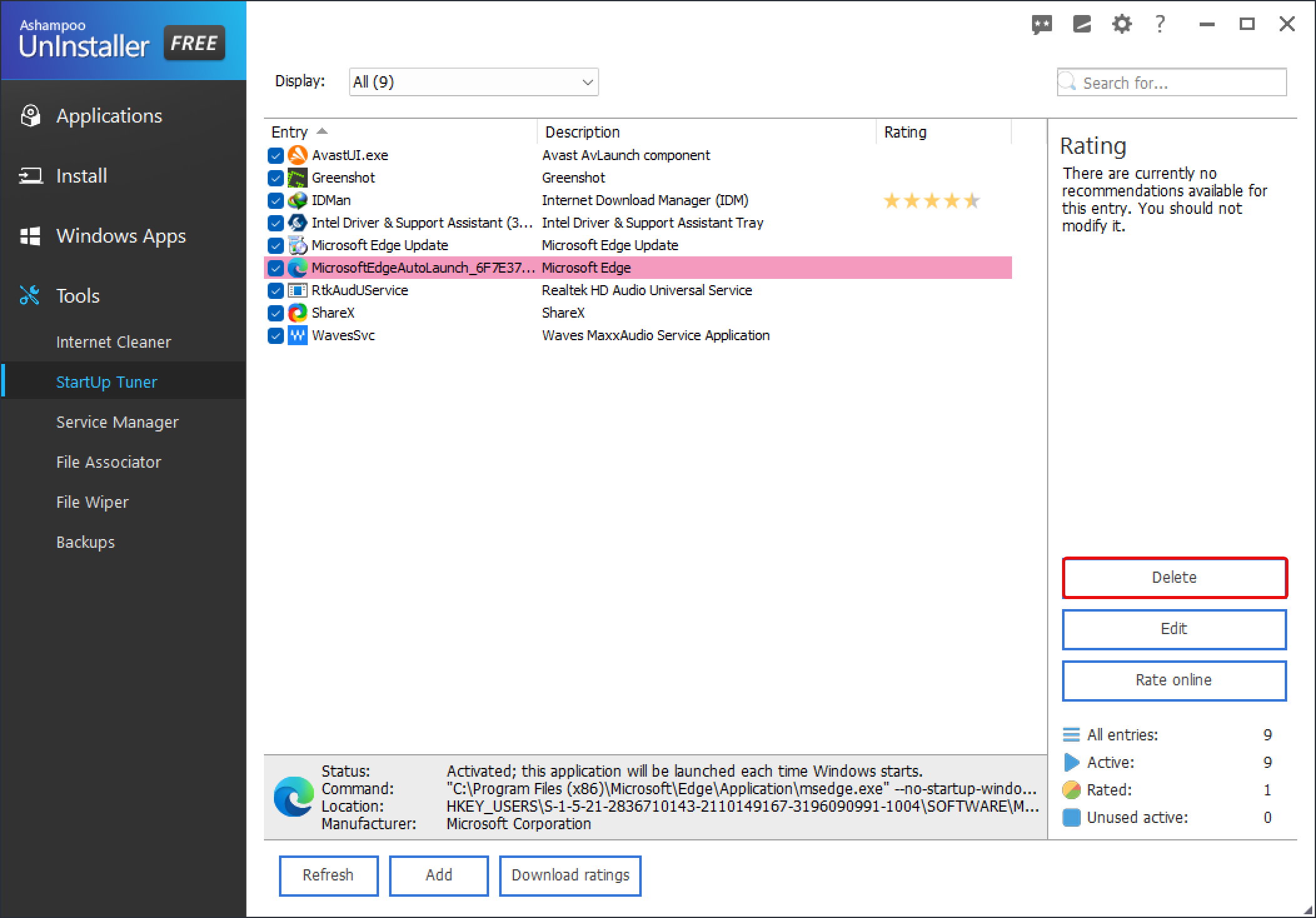Viewport: 1316px width, 918px height.
Task: Uncheck the Greenshot startup entry
Action: click(276, 178)
